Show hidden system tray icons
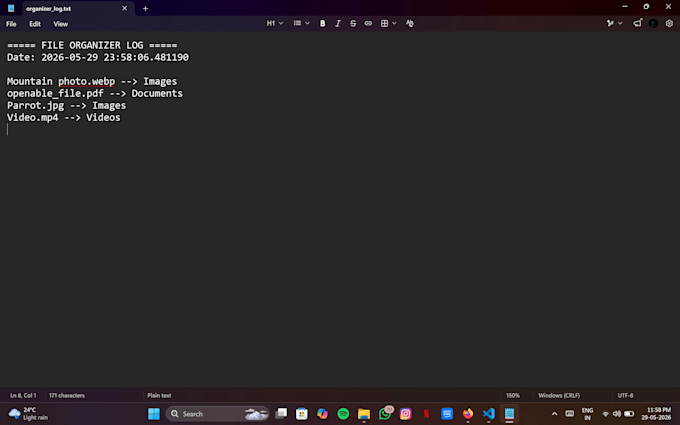Screen dimensions: 680x425 click(x=554, y=414)
